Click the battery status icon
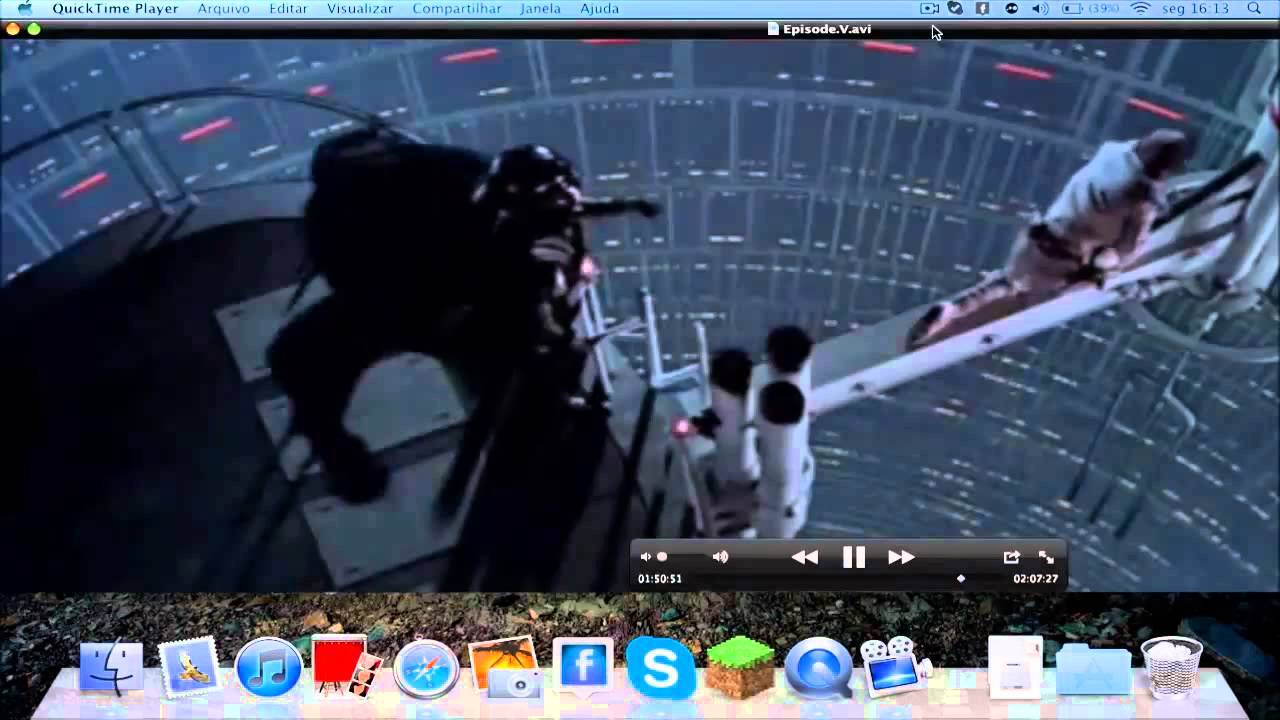This screenshot has width=1280, height=720. tap(1090, 8)
